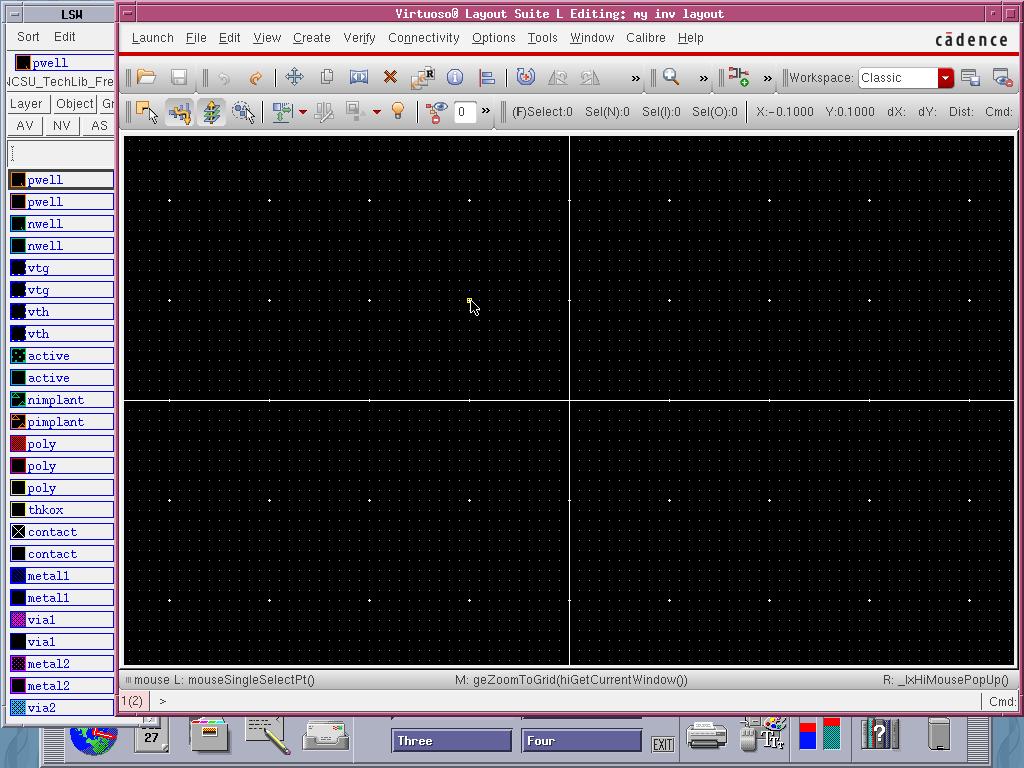Click the Rotate icon

[x=526, y=77]
